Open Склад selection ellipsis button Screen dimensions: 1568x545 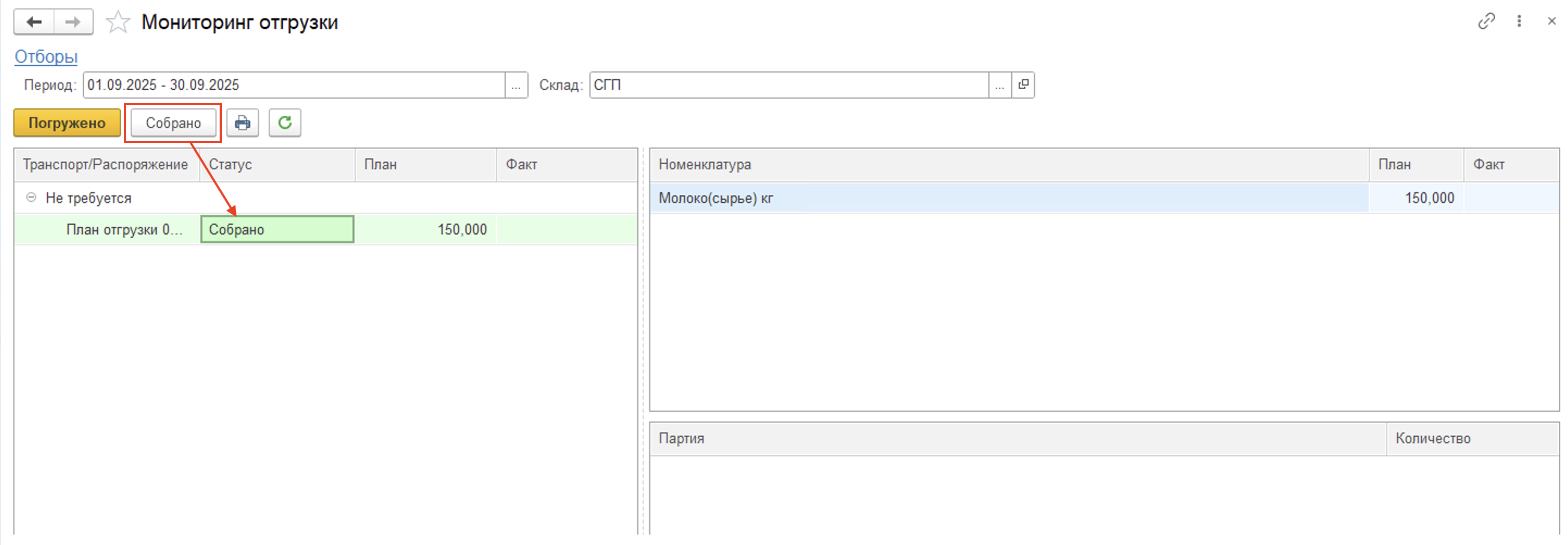pos(999,85)
